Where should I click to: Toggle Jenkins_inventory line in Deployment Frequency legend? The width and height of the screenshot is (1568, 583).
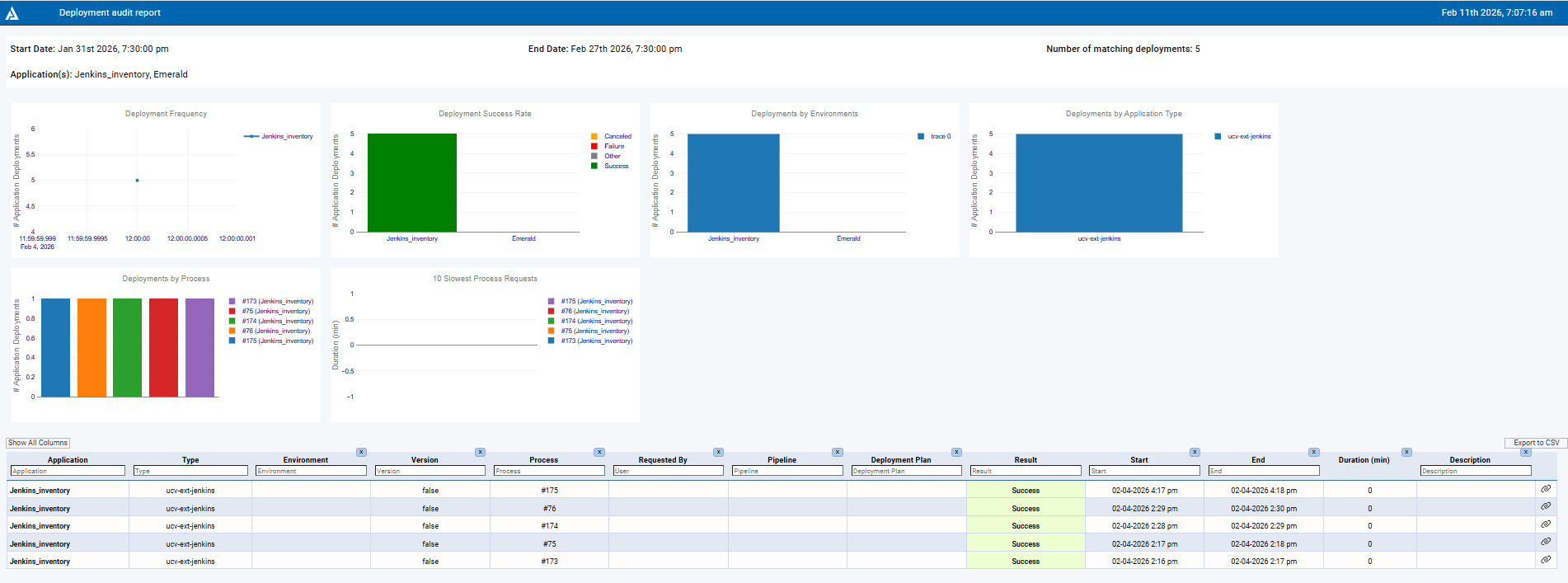(286, 137)
